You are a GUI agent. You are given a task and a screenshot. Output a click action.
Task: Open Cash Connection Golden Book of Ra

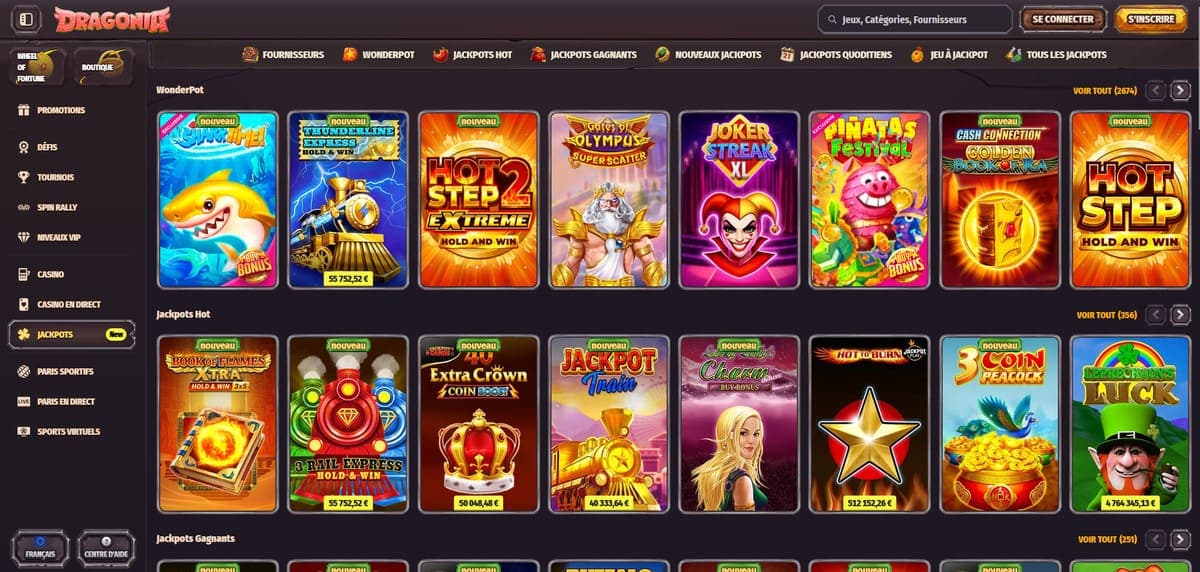pos(1000,200)
